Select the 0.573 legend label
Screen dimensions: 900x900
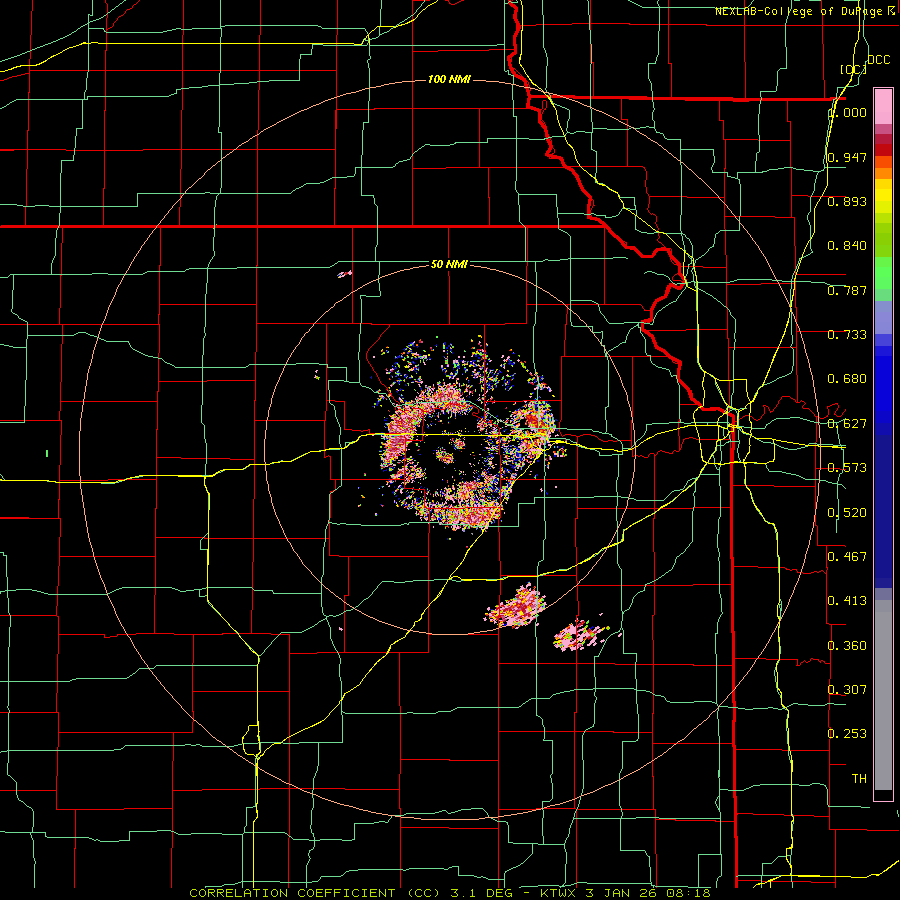(847, 468)
